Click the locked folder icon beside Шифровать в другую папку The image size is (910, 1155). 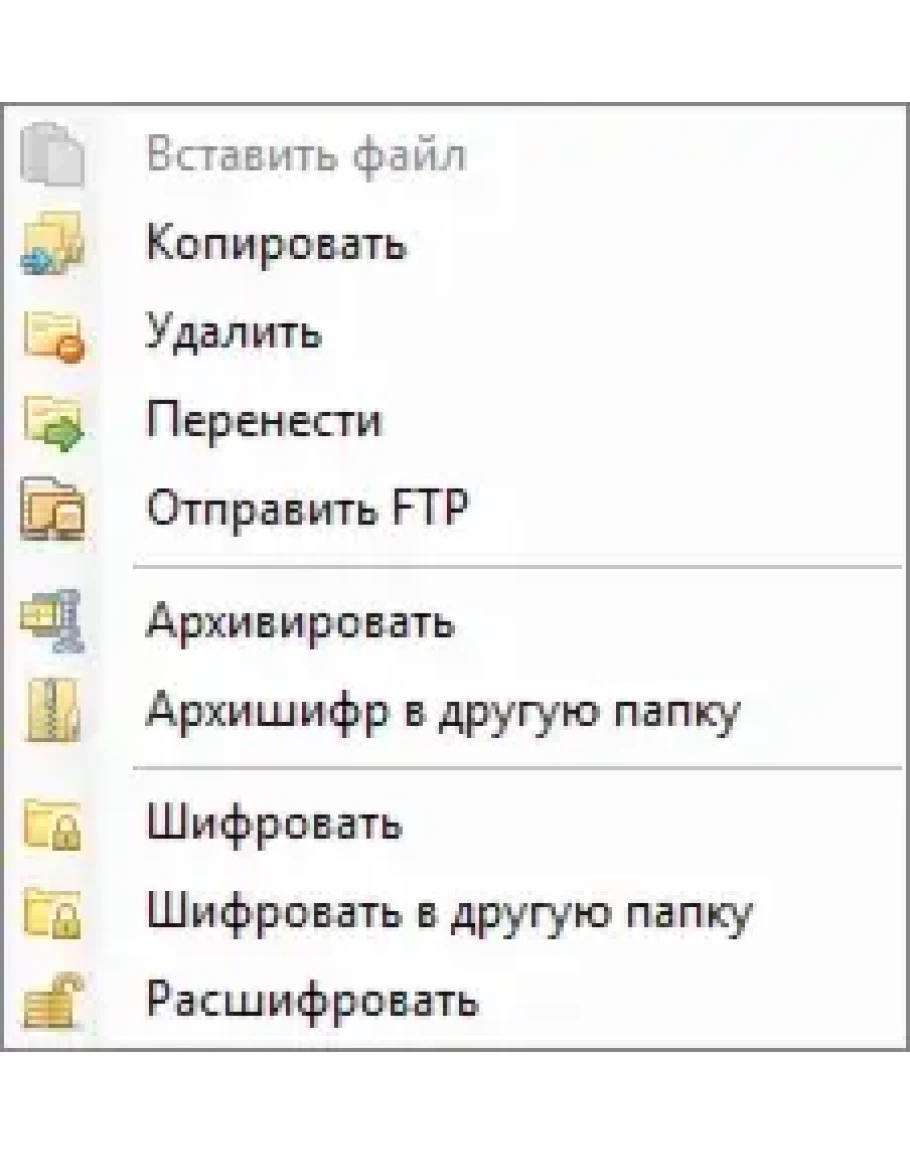tap(53, 913)
